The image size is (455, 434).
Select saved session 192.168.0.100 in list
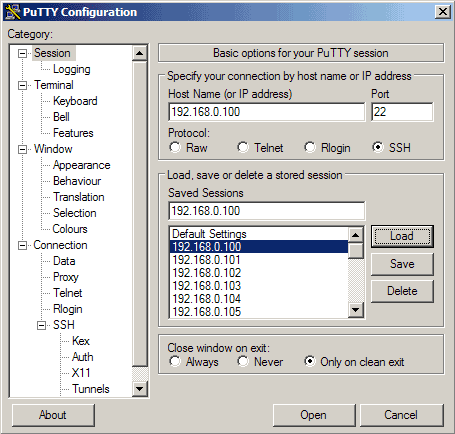[x=259, y=247]
